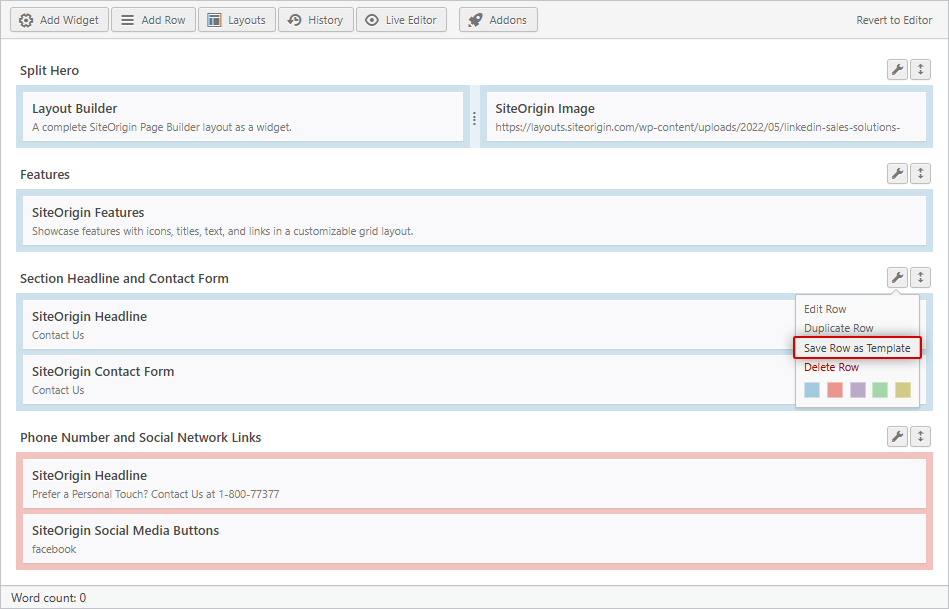The width and height of the screenshot is (949, 609).
Task: Click the Features row move arrows icon
Action: click(x=921, y=174)
